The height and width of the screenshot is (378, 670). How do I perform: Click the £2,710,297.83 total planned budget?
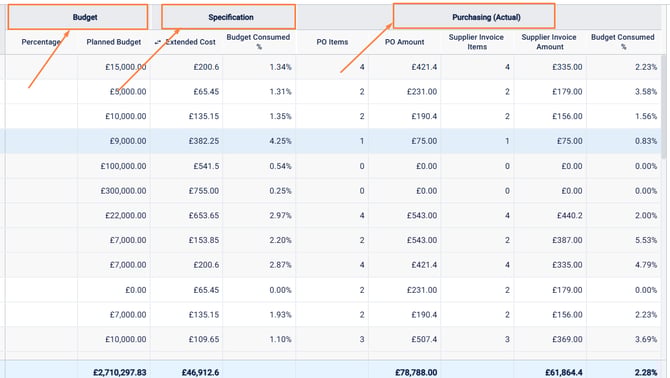[120, 372]
